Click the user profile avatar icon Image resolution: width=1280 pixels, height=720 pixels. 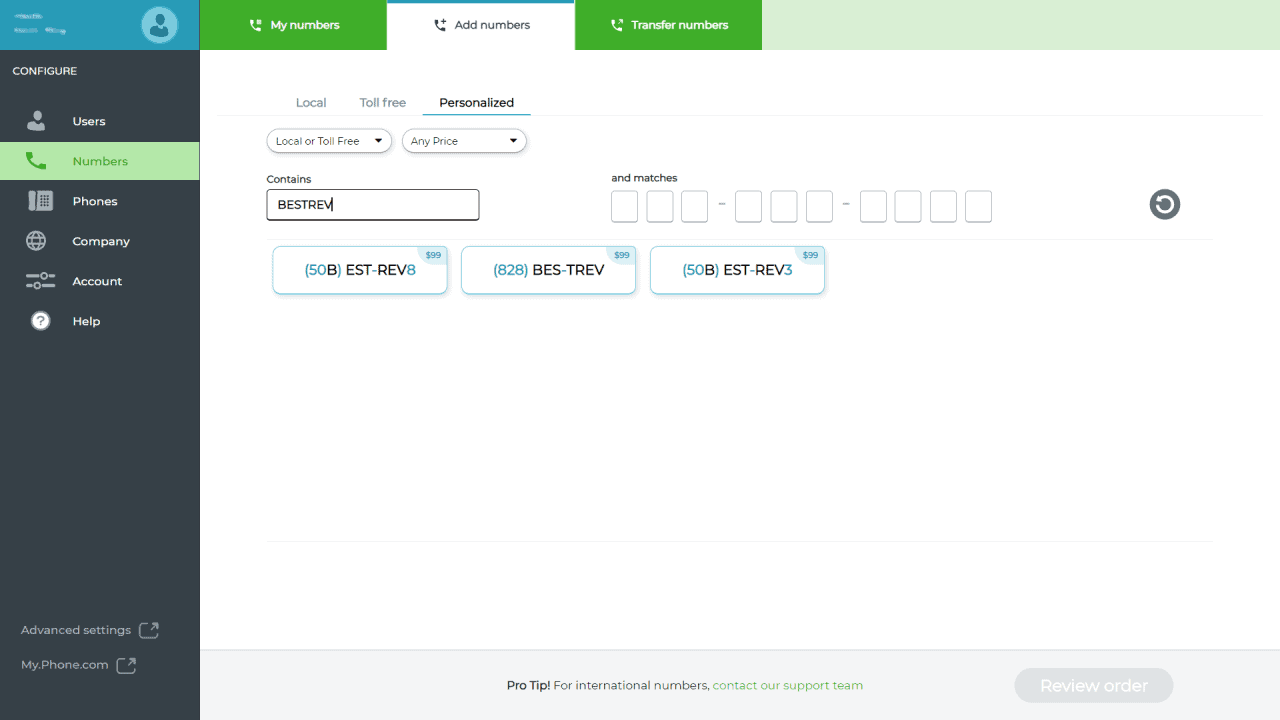click(159, 25)
